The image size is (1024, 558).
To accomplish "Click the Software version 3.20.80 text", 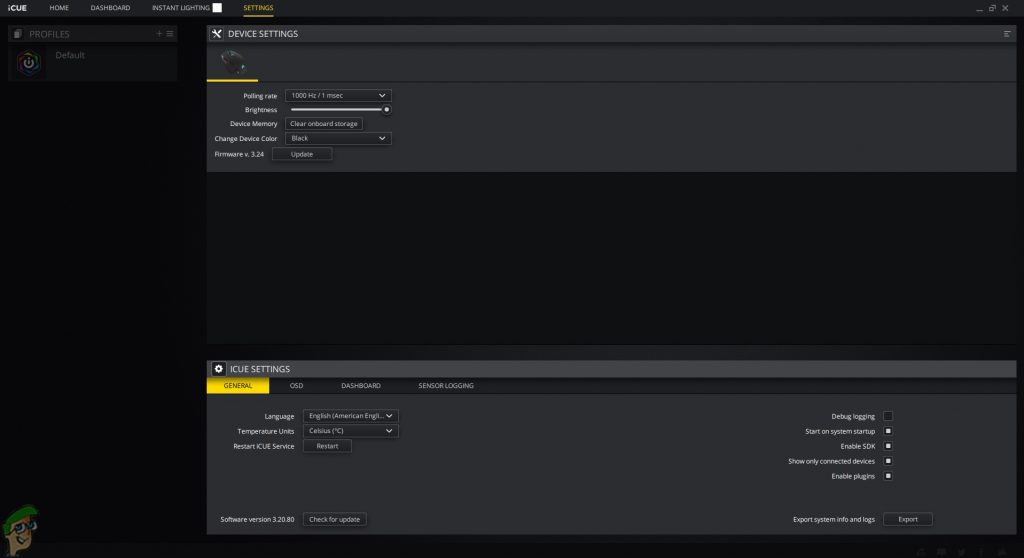I will click(257, 519).
